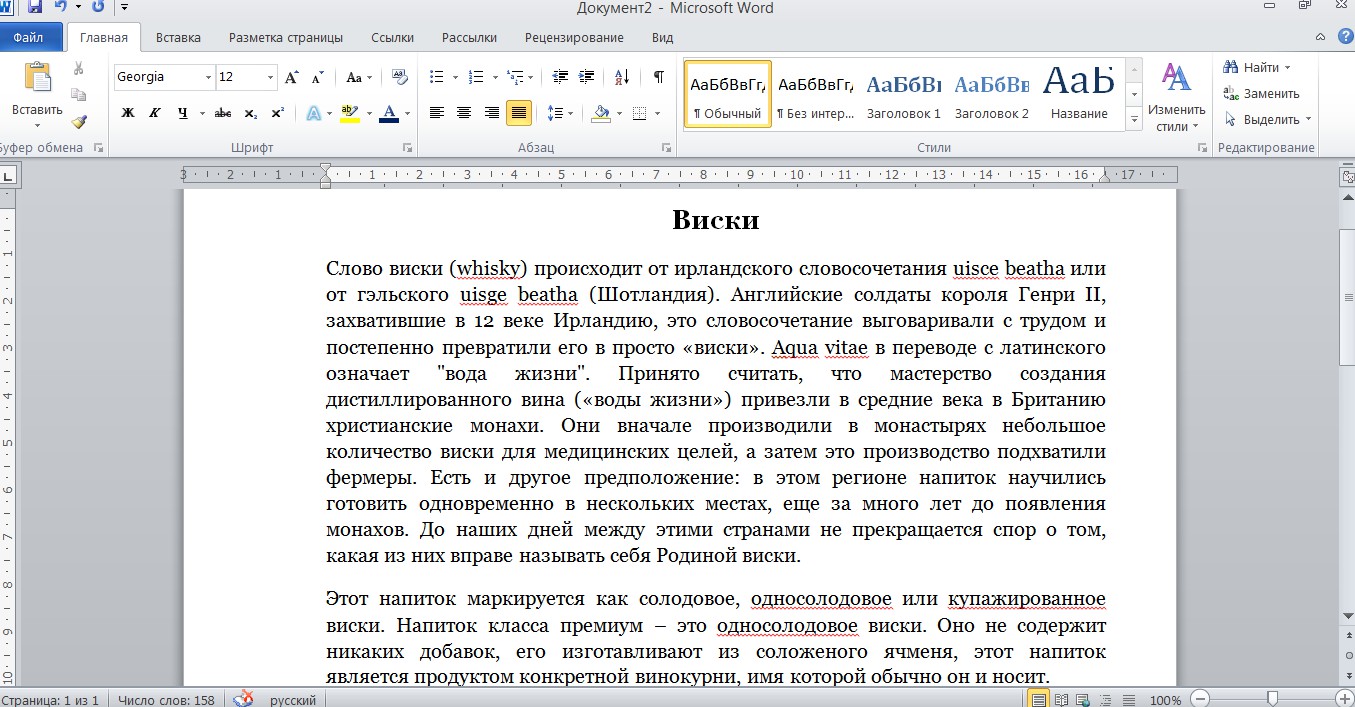Click the Format Painter brush icon
Image resolution: width=1355 pixels, height=707 pixels.
tap(79, 122)
